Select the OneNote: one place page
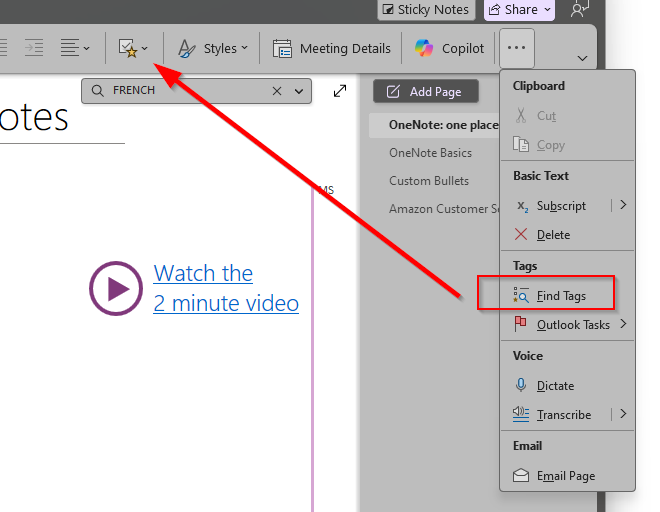 click(x=434, y=125)
